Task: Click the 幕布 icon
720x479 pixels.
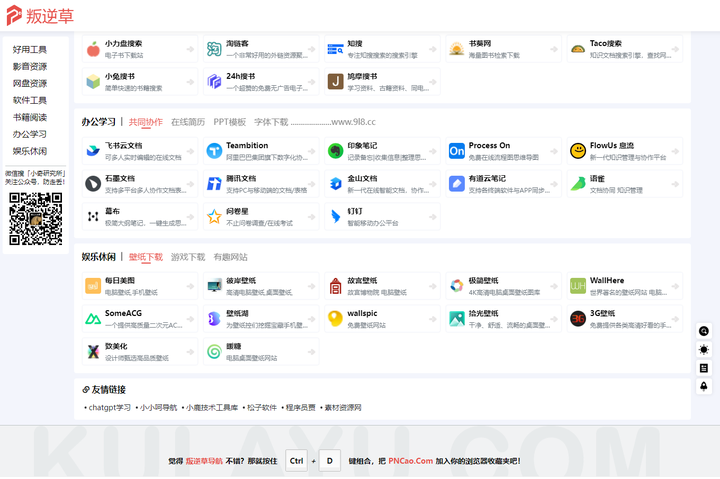Action: pos(93,216)
